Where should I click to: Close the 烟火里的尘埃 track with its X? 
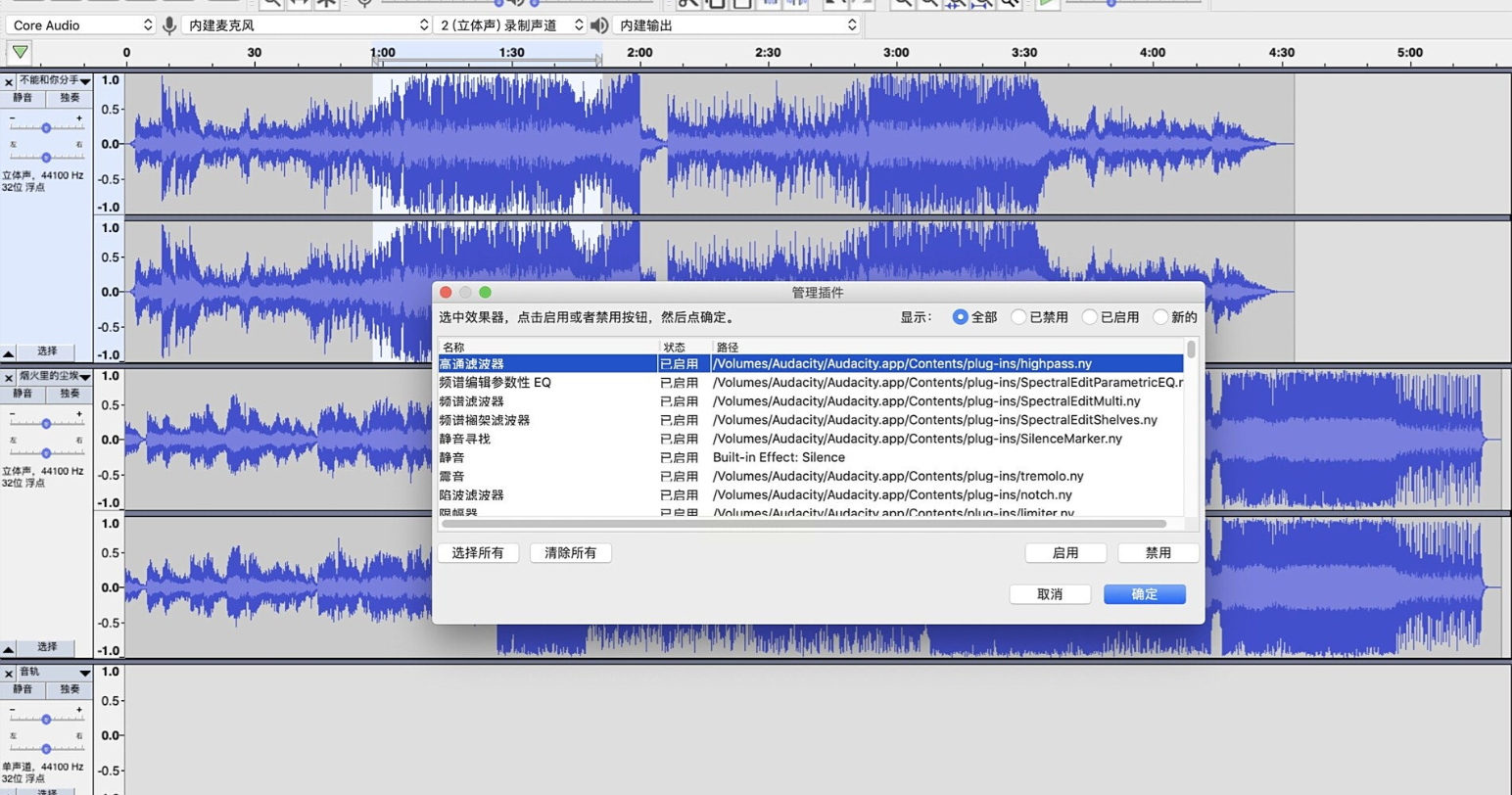(9, 378)
